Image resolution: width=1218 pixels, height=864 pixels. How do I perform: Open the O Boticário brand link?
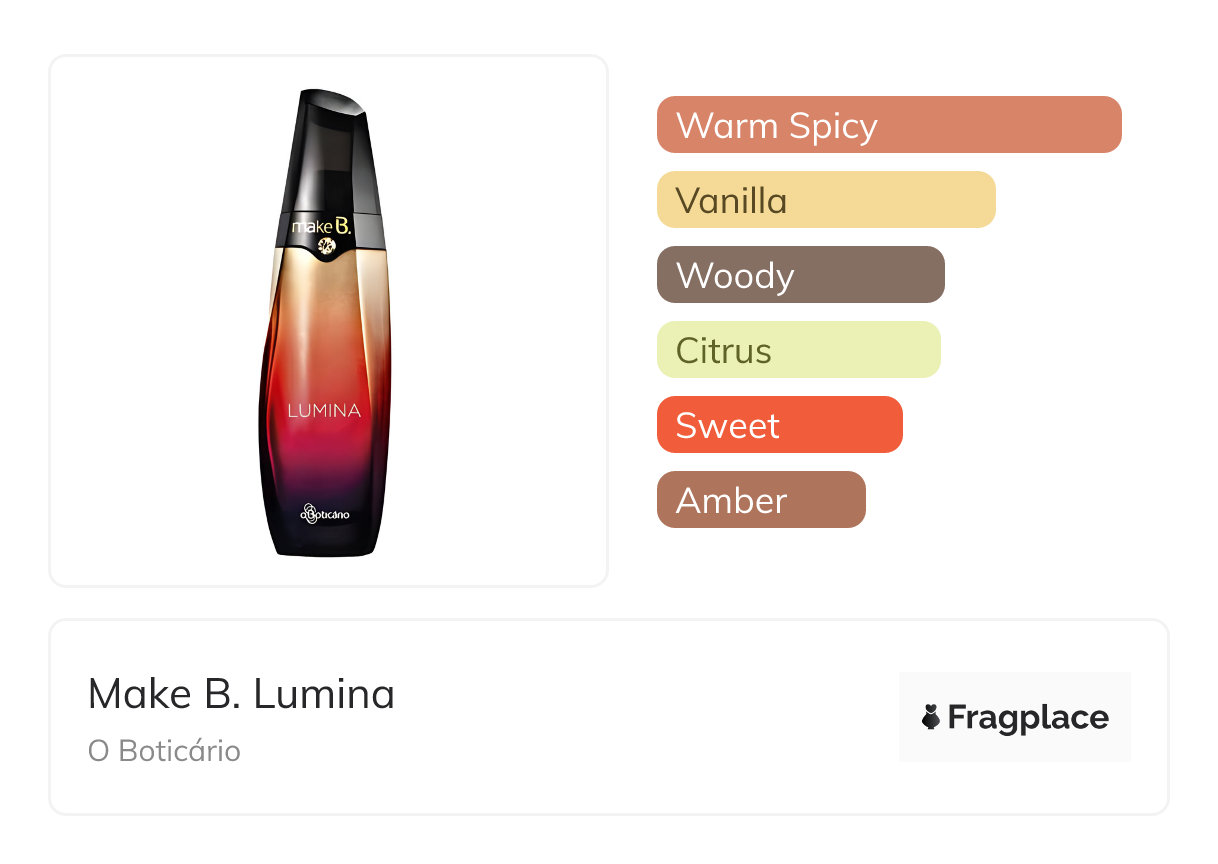coord(164,751)
